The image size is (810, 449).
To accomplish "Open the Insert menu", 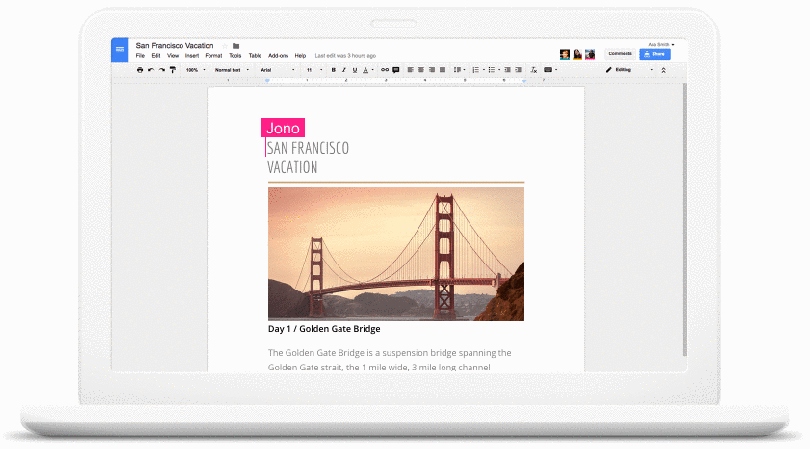I will (x=192, y=56).
